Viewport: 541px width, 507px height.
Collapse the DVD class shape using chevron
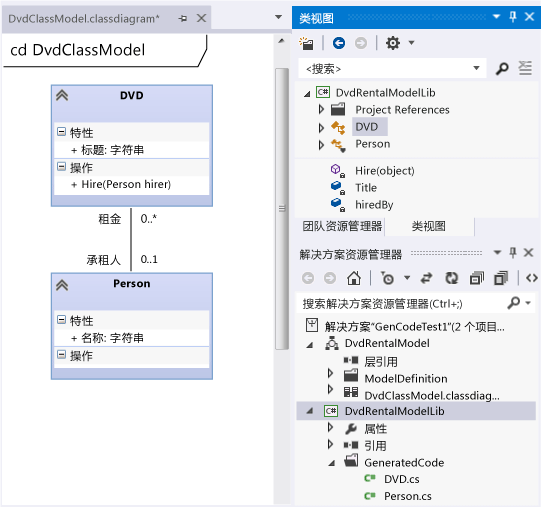click(62, 95)
